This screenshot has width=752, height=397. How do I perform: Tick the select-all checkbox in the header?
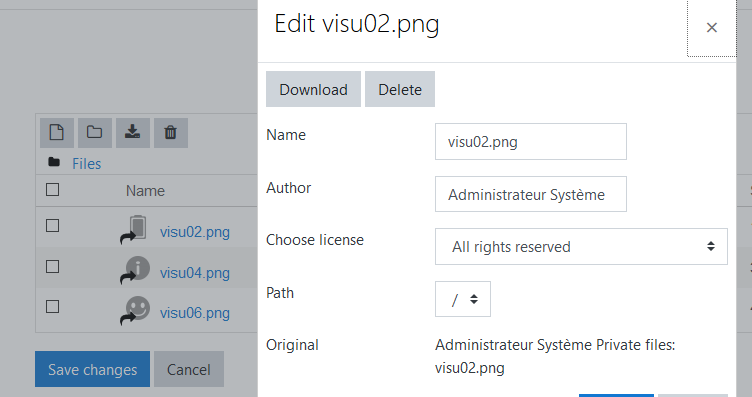pyautogui.click(x=53, y=190)
